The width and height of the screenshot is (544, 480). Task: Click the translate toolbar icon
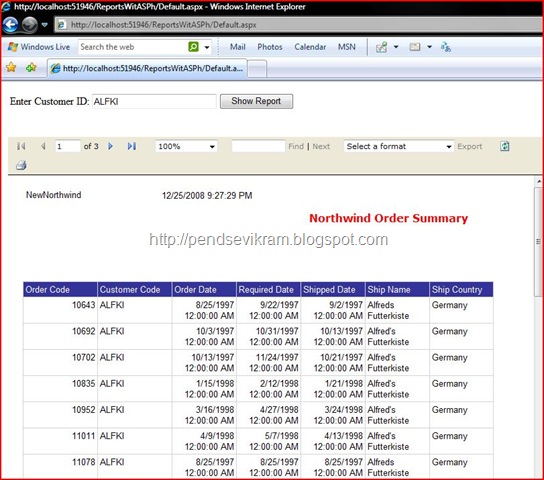click(445, 47)
